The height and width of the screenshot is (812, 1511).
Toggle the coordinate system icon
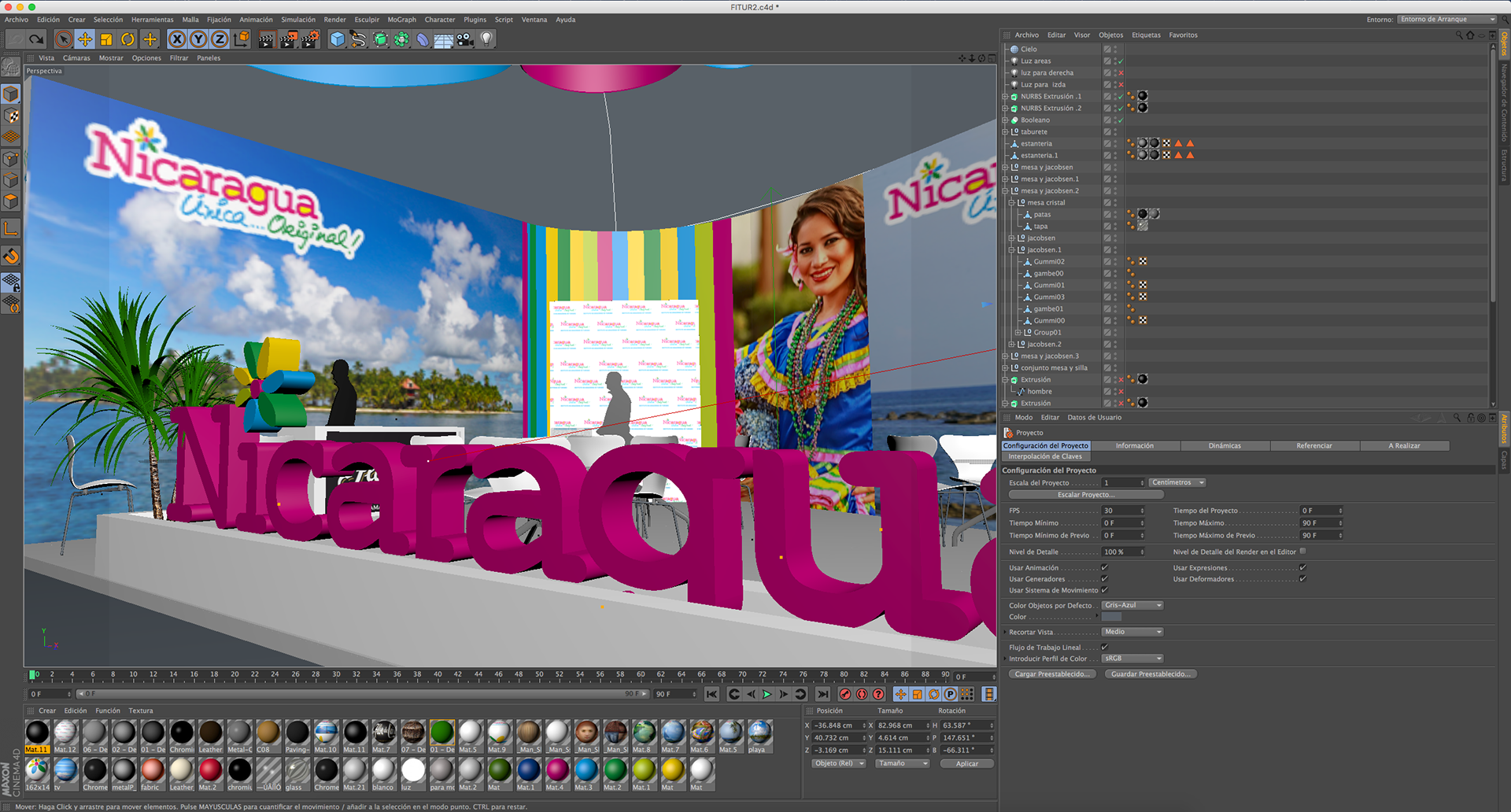coord(242,39)
